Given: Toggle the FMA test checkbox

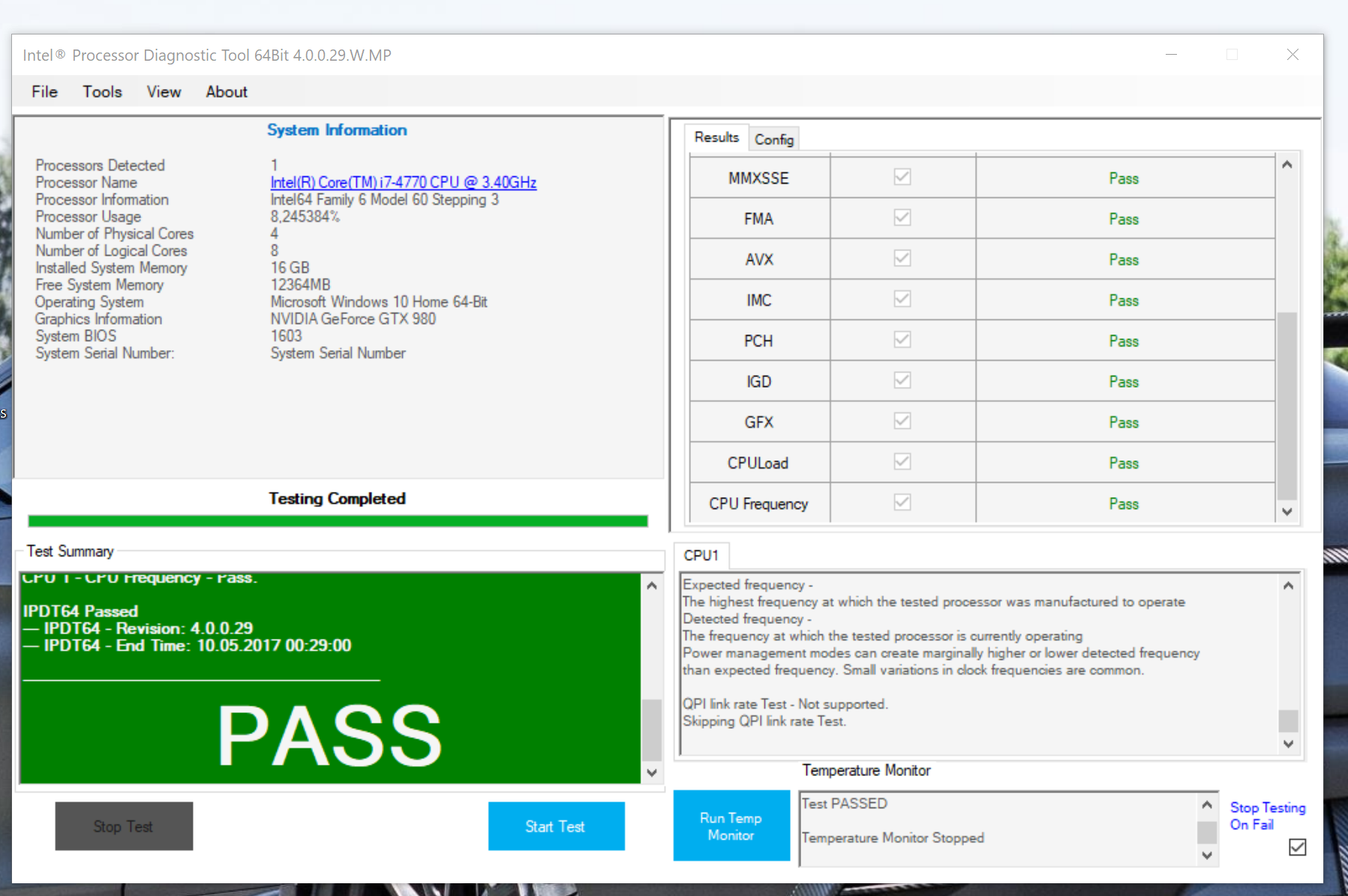Looking at the screenshot, I should [902, 217].
